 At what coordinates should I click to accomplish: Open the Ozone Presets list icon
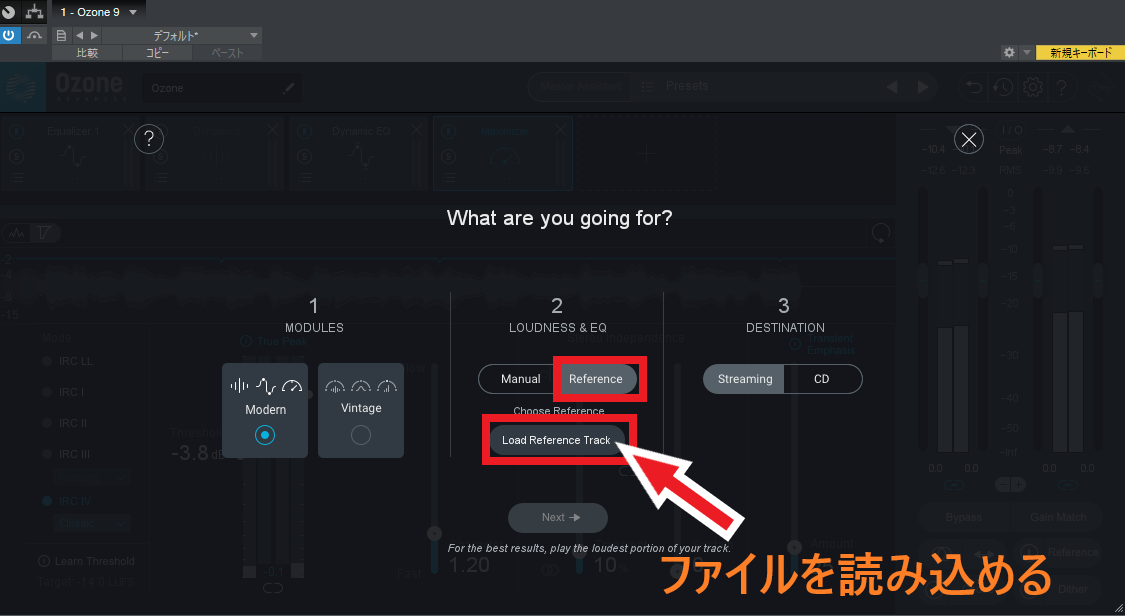pyautogui.click(x=648, y=86)
